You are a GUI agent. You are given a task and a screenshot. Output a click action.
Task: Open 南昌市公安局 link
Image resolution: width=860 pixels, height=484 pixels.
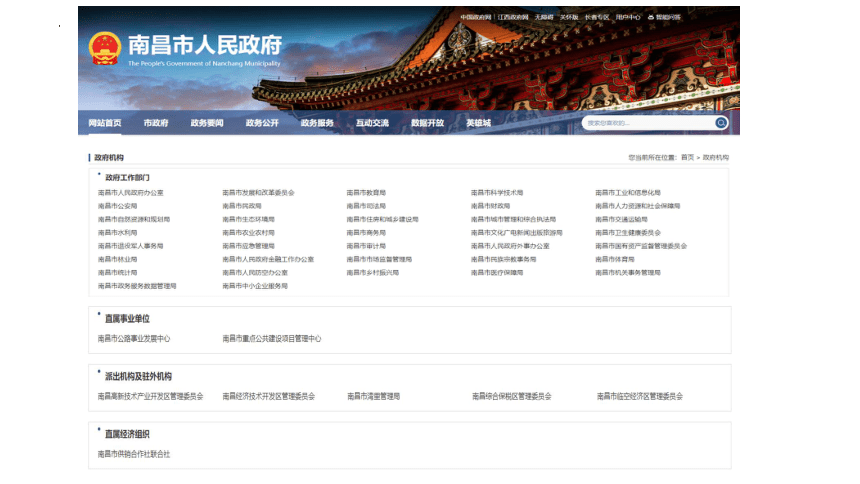point(117,206)
